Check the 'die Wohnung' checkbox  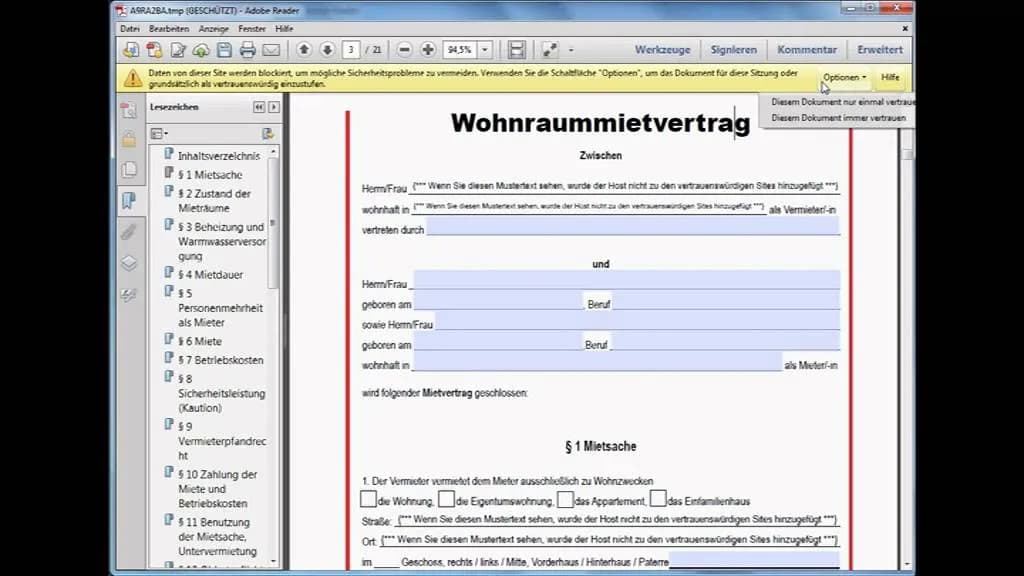coord(368,499)
